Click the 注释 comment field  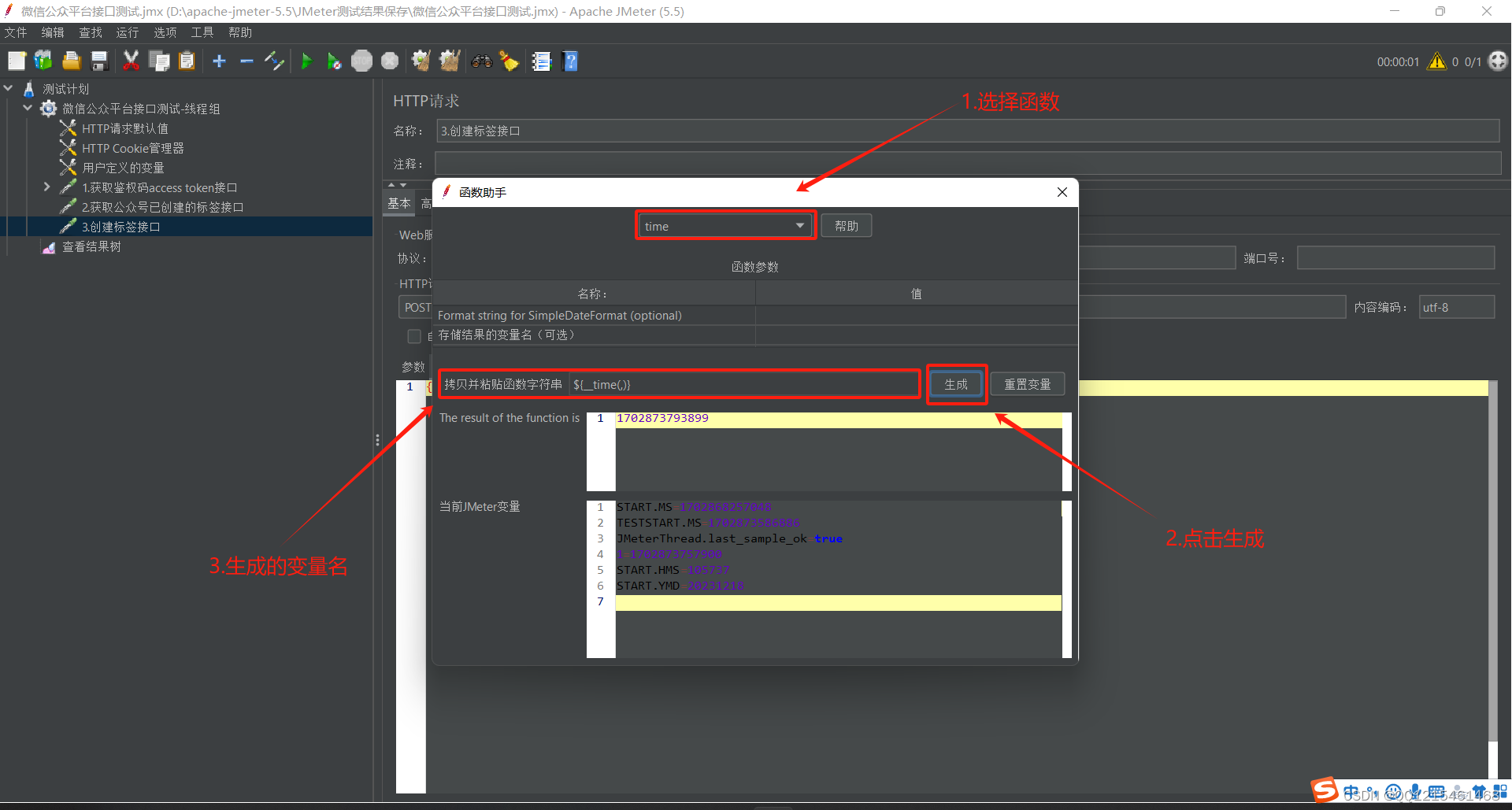[x=968, y=164]
